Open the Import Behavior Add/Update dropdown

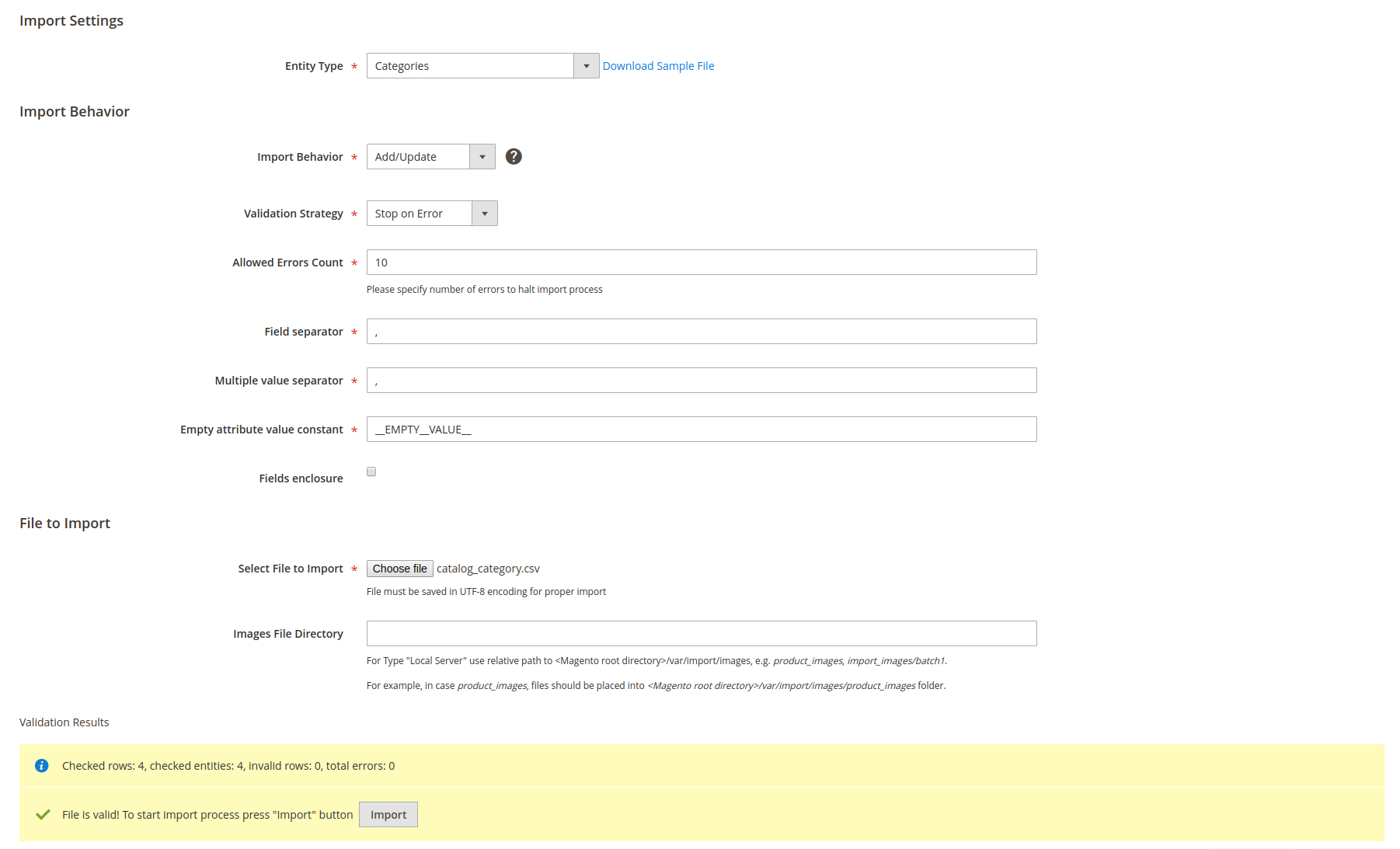click(417, 156)
